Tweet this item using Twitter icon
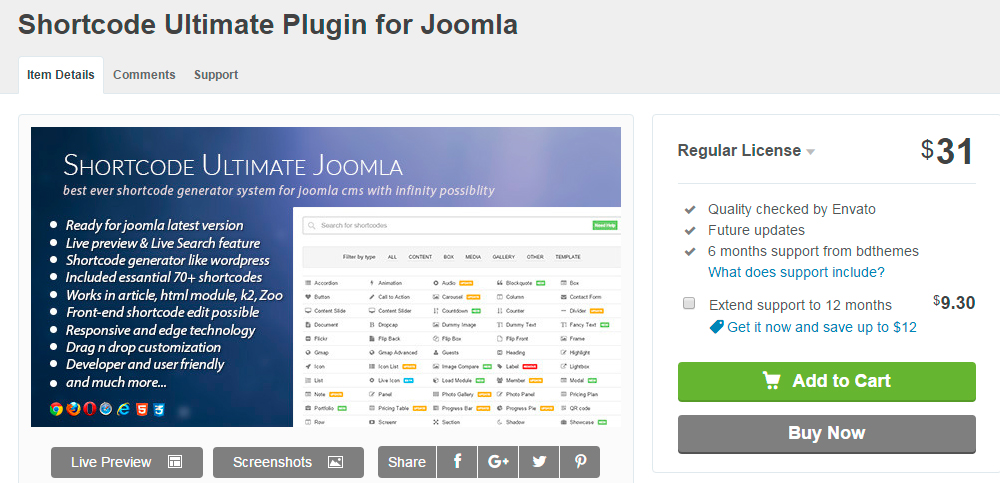Image resolution: width=1000 pixels, height=483 pixels. [540, 462]
